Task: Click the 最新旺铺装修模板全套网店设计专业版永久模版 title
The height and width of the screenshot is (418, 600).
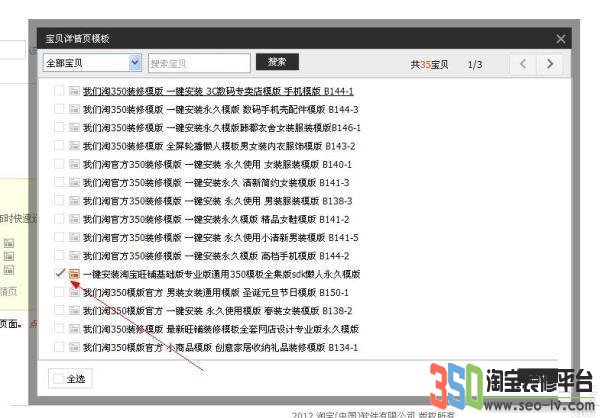Action: pyautogui.click(x=221, y=329)
